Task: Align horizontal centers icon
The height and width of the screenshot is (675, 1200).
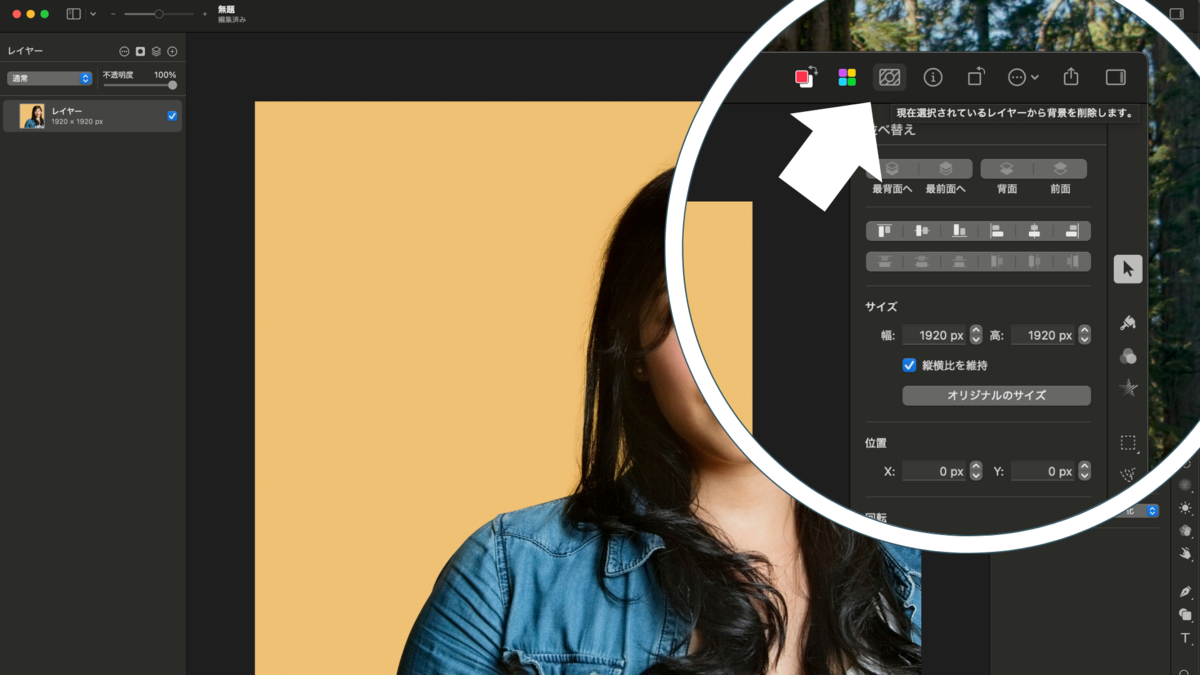Action: [1035, 231]
